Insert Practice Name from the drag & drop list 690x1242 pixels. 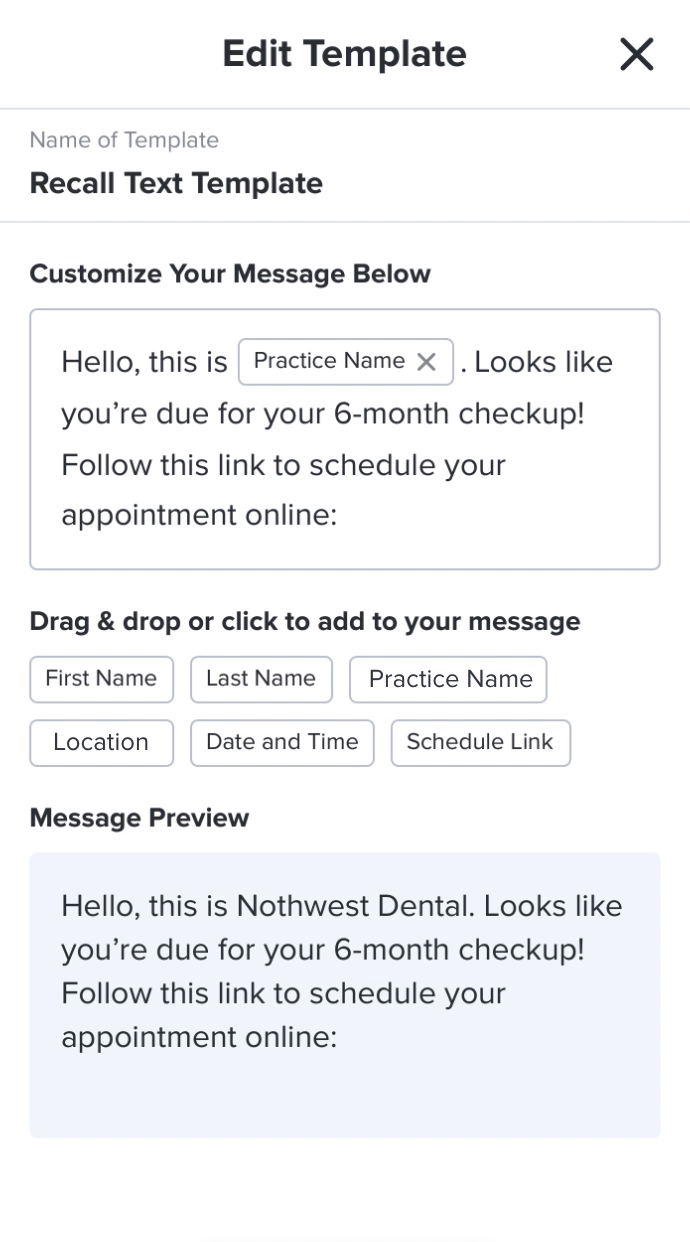[x=449, y=680]
